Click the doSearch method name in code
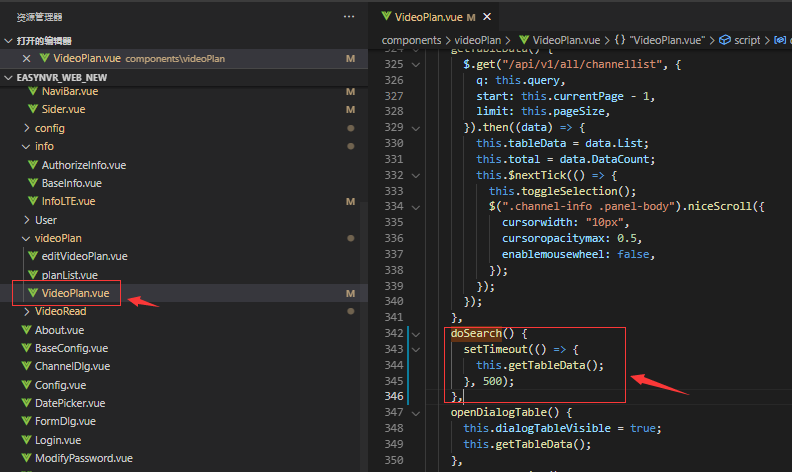This screenshot has height=472, width=792. click(476, 334)
